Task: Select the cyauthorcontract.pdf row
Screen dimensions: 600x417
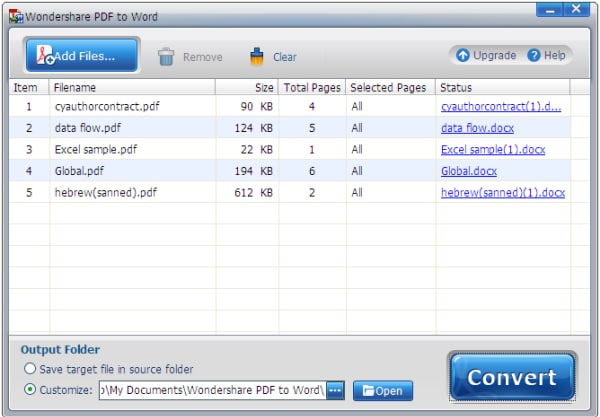Action: [x=290, y=106]
